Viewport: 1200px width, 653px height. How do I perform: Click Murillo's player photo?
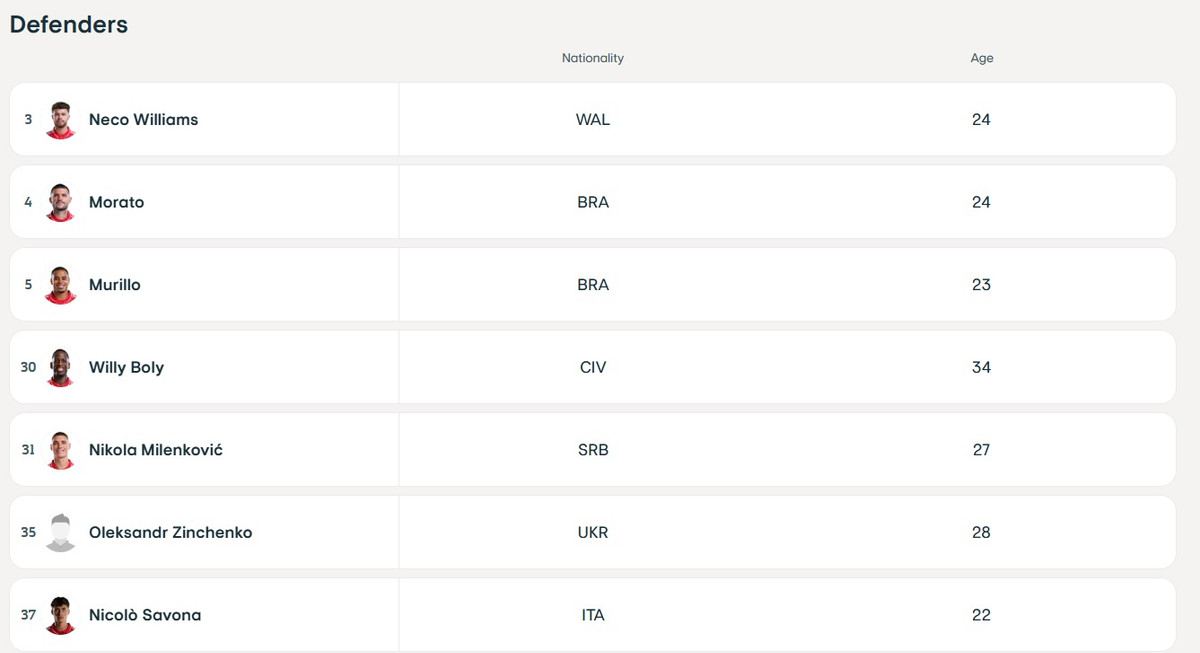61,285
